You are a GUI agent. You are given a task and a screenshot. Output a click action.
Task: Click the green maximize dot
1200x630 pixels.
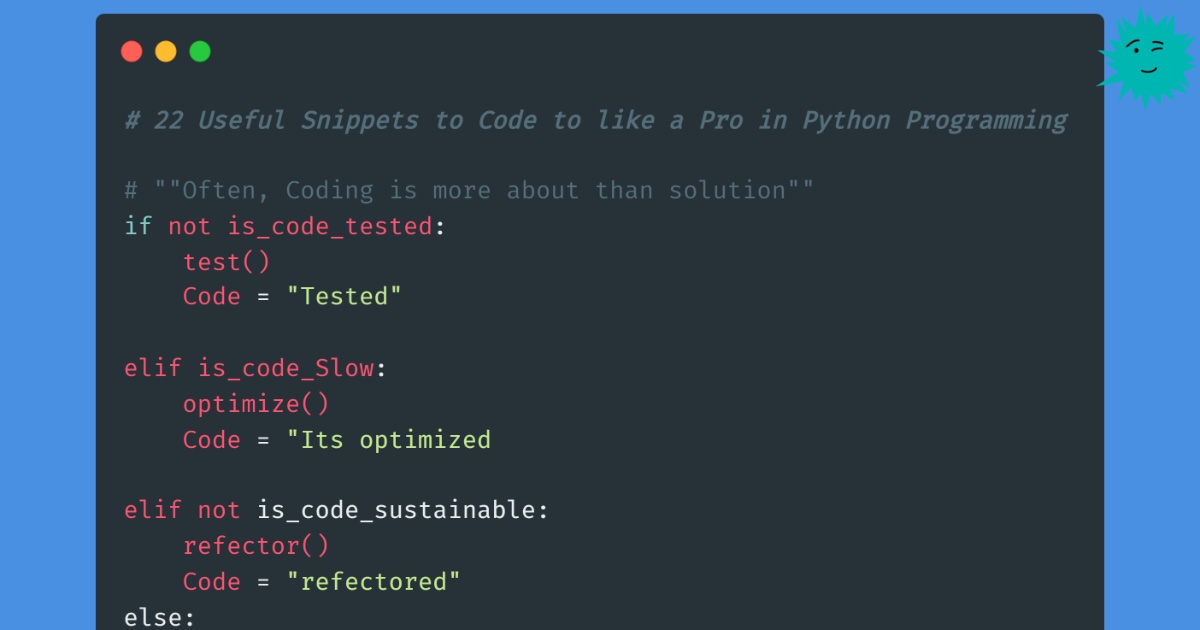click(200, 51)
